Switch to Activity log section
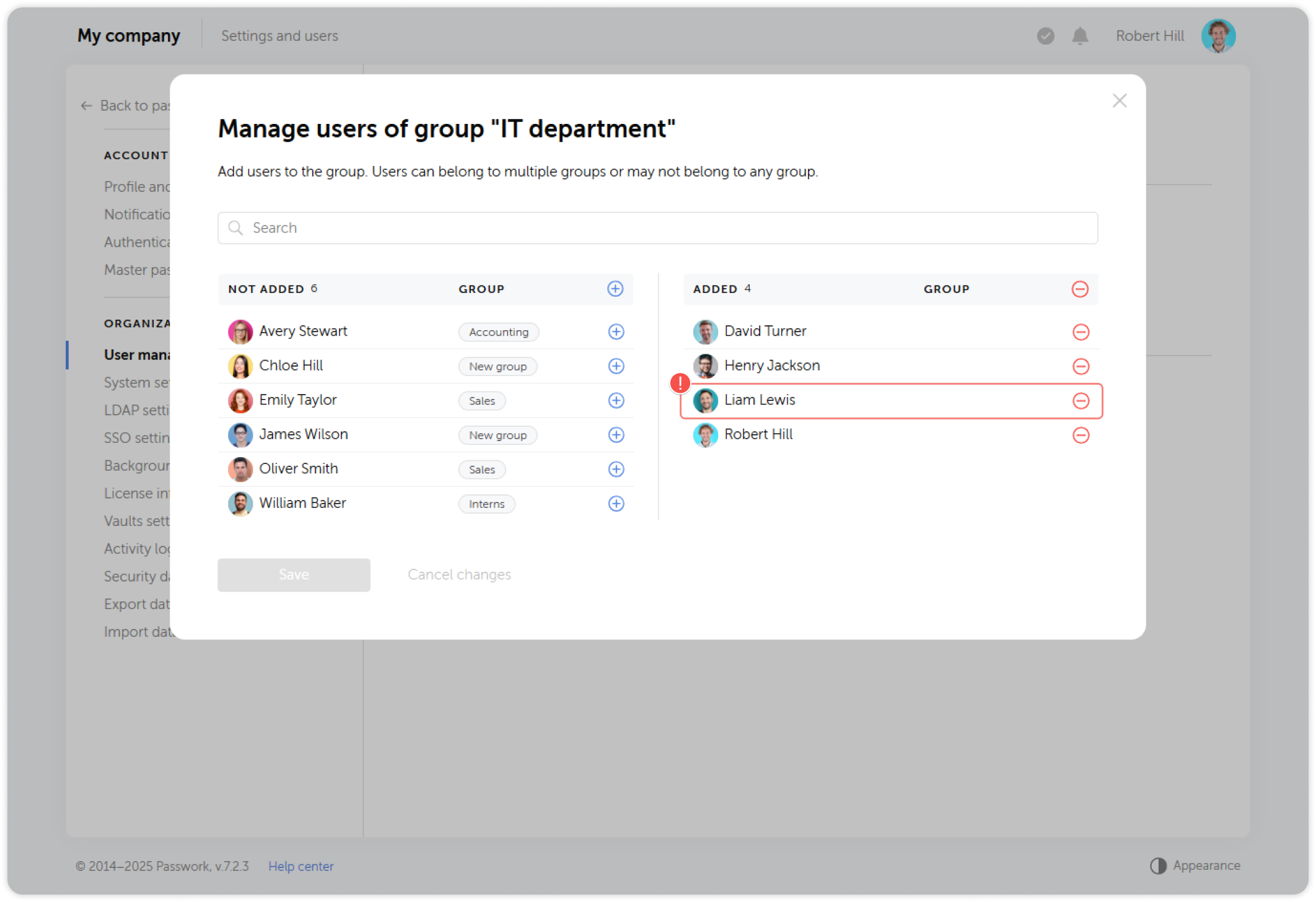The width and height of the screenshot is (1316, 902). [x=137, y=548]
